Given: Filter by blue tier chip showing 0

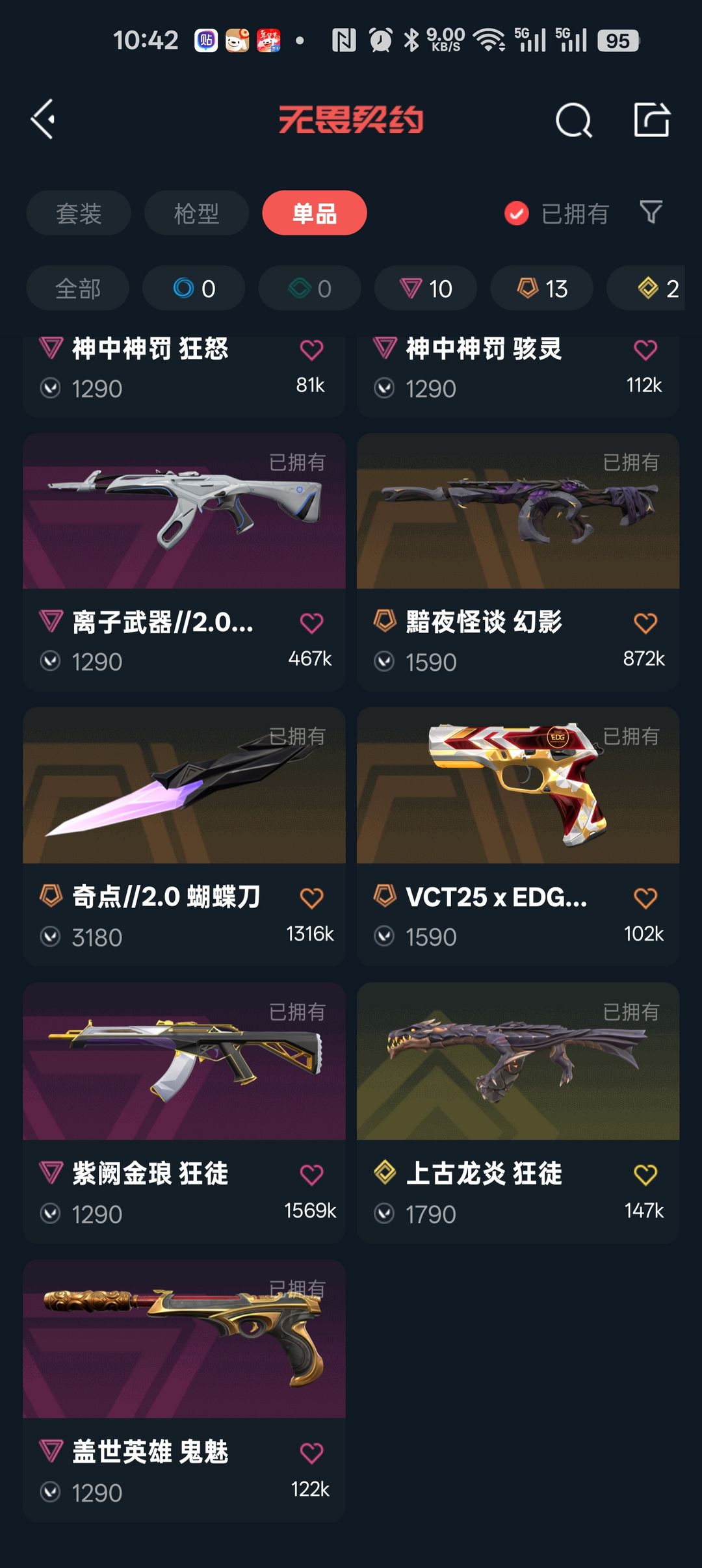Looking at the screenshot, I should pyautogui.click(x=194, y=288).
